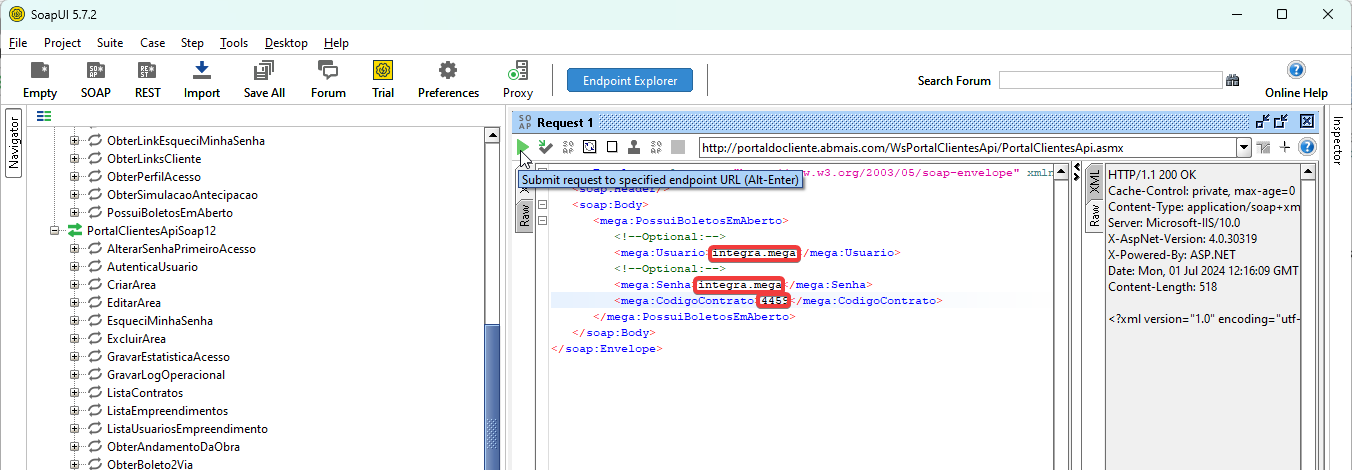Switch response view to XML tab
Image resolution: width=1352 pixels, height=470 pixels.
(1094, 181)
